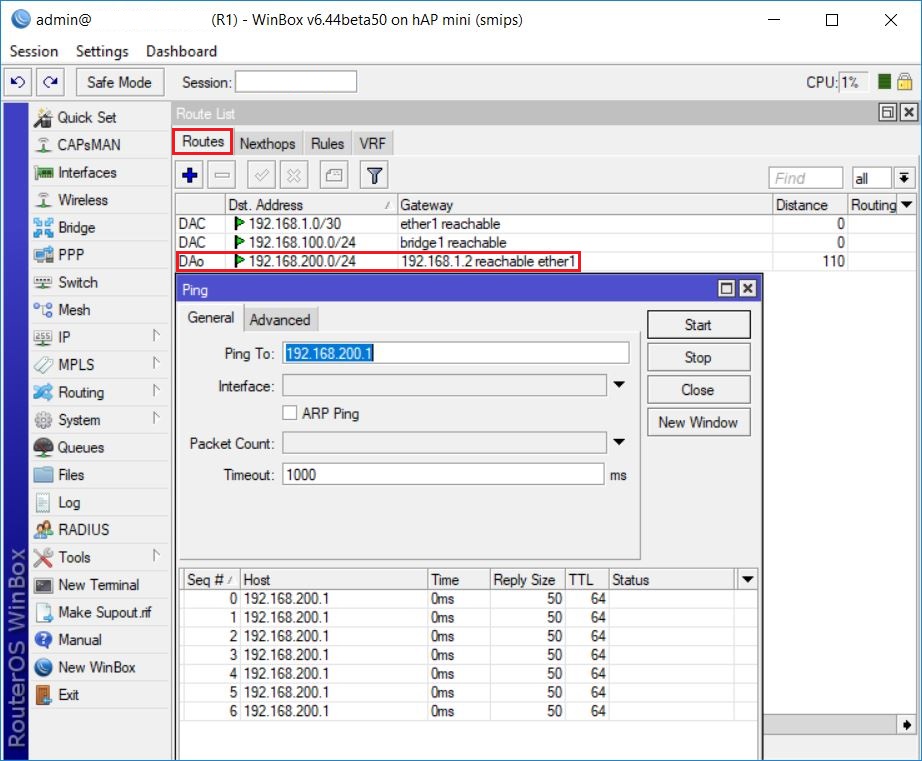Click the comment icon in Route List
The width and height of the screenshot is (922, 761).
pyautogui.click(x=334, y=175)
